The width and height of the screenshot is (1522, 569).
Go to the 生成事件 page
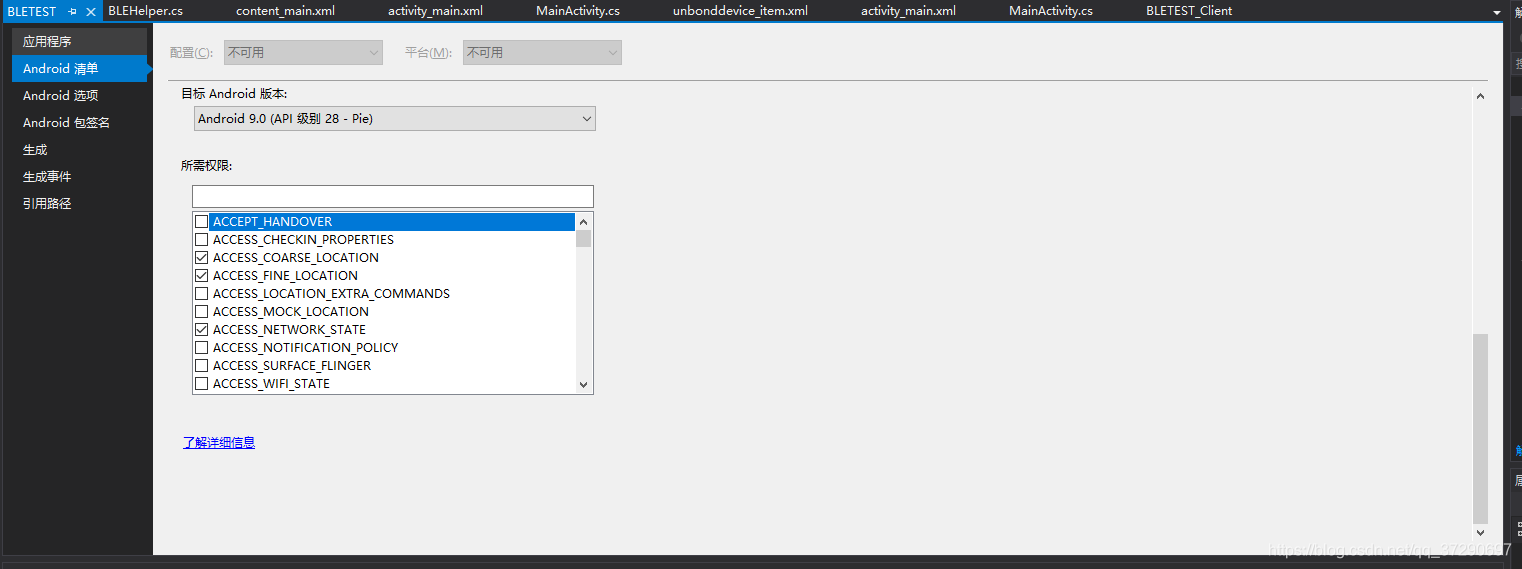pyautogui.click(x=80, y=176)
